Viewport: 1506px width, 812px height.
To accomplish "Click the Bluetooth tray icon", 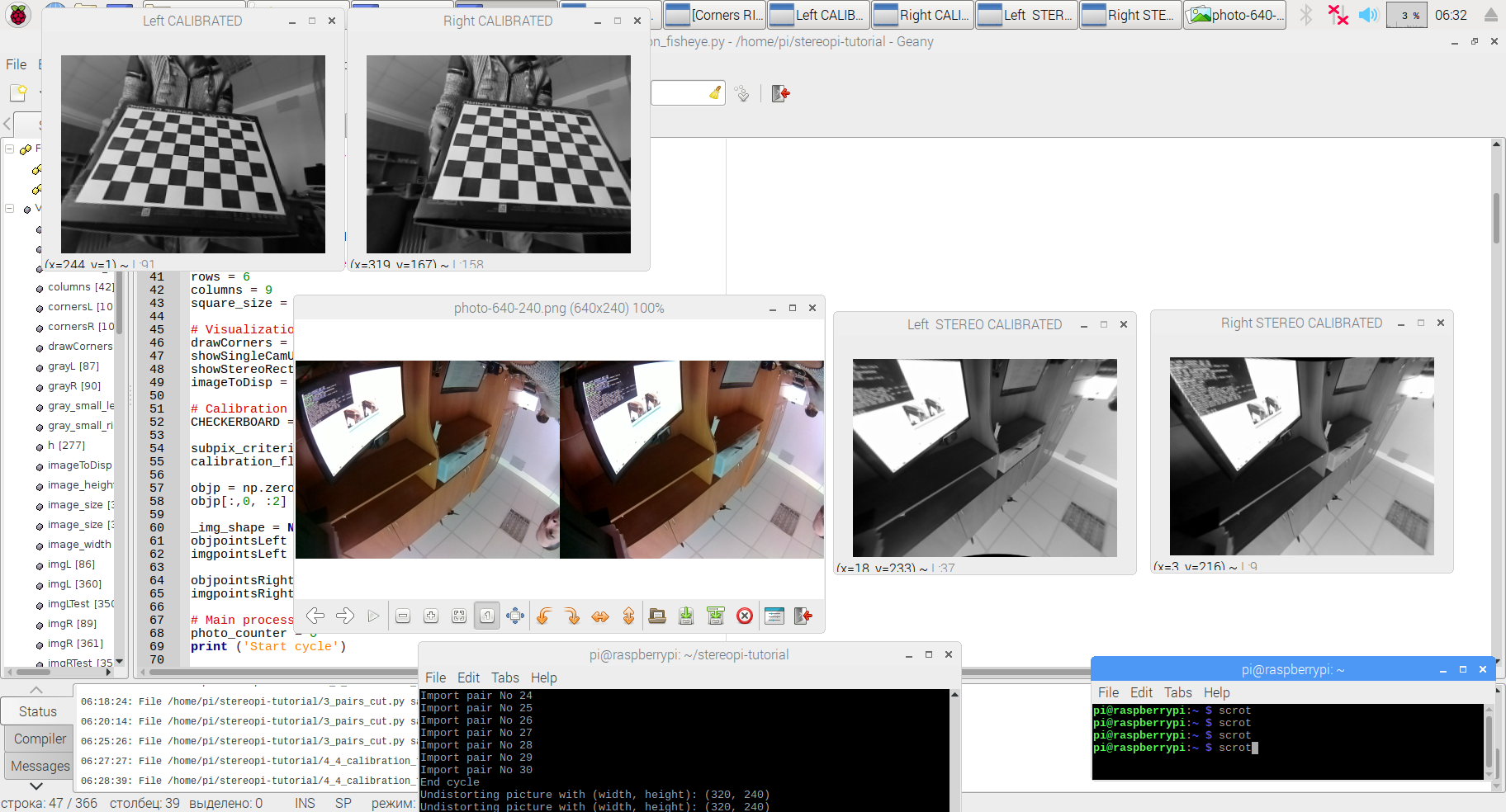I will [1305, 15].
